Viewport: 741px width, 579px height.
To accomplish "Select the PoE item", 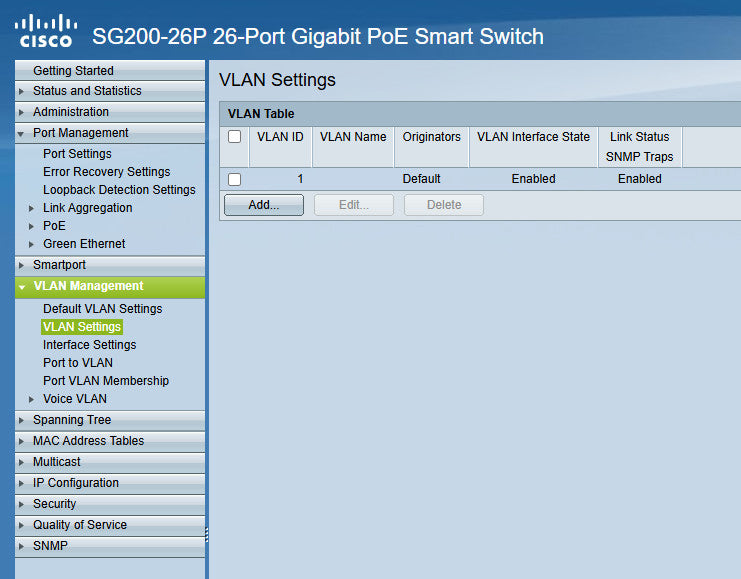I will [54, 225].
